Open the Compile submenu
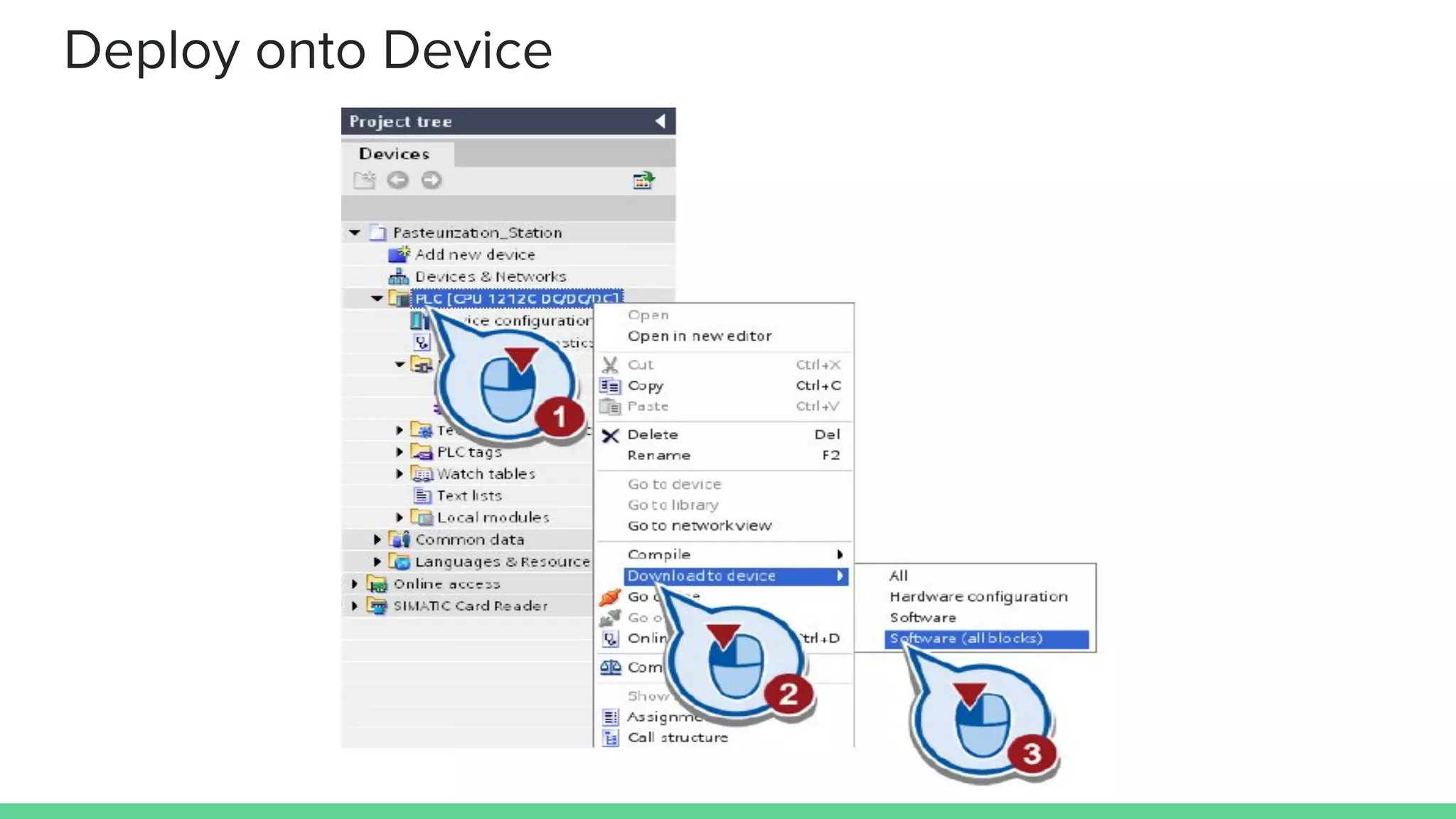Screen dimensions: 1456x819 724,555
